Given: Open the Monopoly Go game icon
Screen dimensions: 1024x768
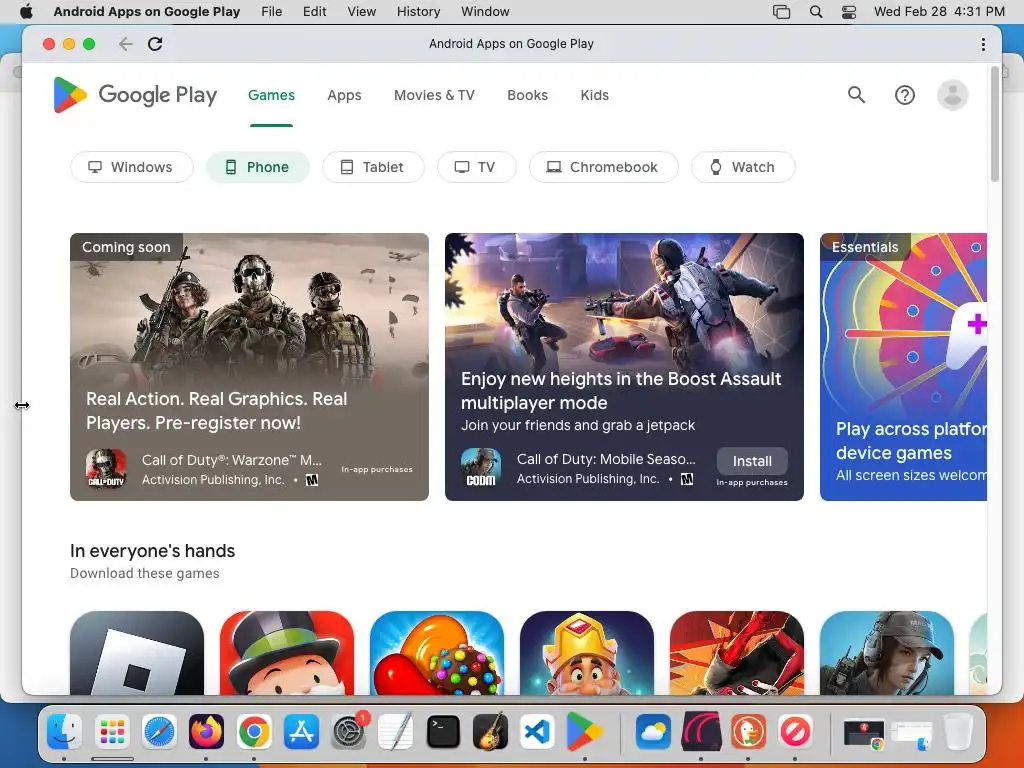Looking at the screenshot, I should pyautogui.click(x=287, y=653).
